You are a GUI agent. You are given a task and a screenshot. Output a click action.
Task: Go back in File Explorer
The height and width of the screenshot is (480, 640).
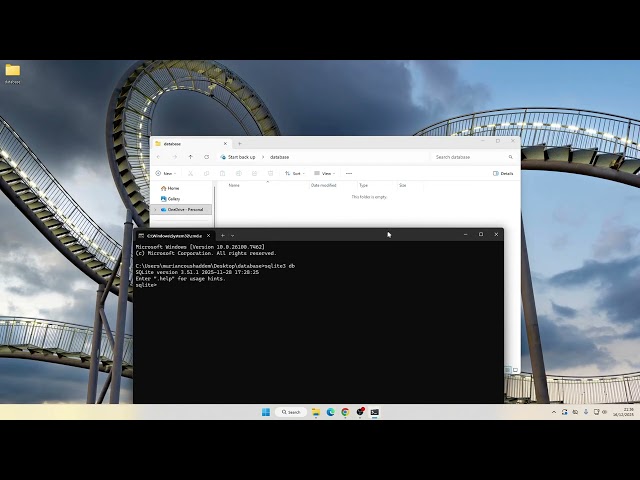[158, 157]
